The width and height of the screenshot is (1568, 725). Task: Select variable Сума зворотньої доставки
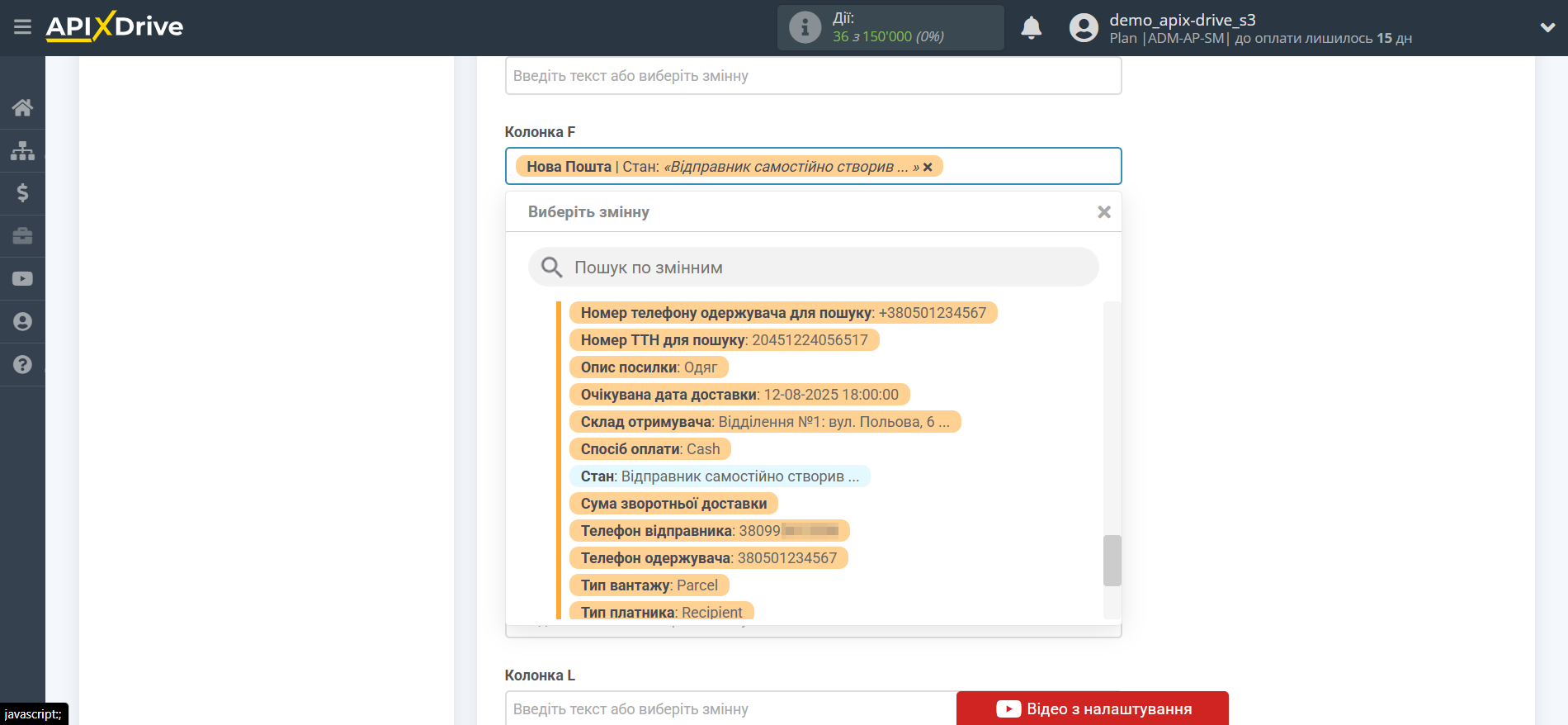point(673,504)
